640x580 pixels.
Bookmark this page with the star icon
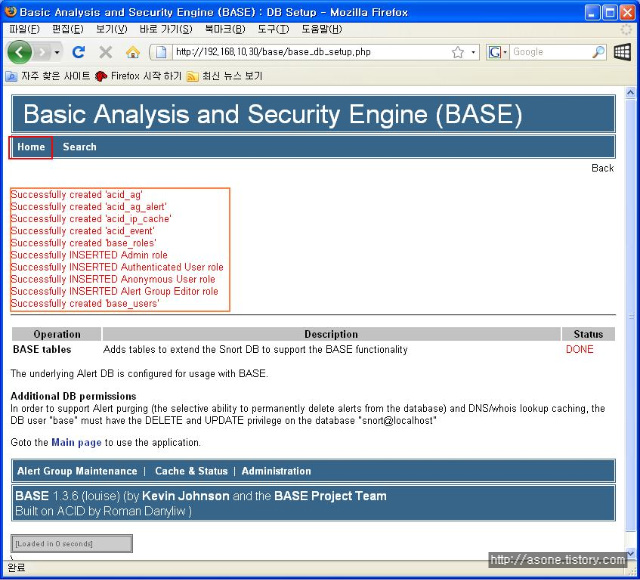[458, 52]
